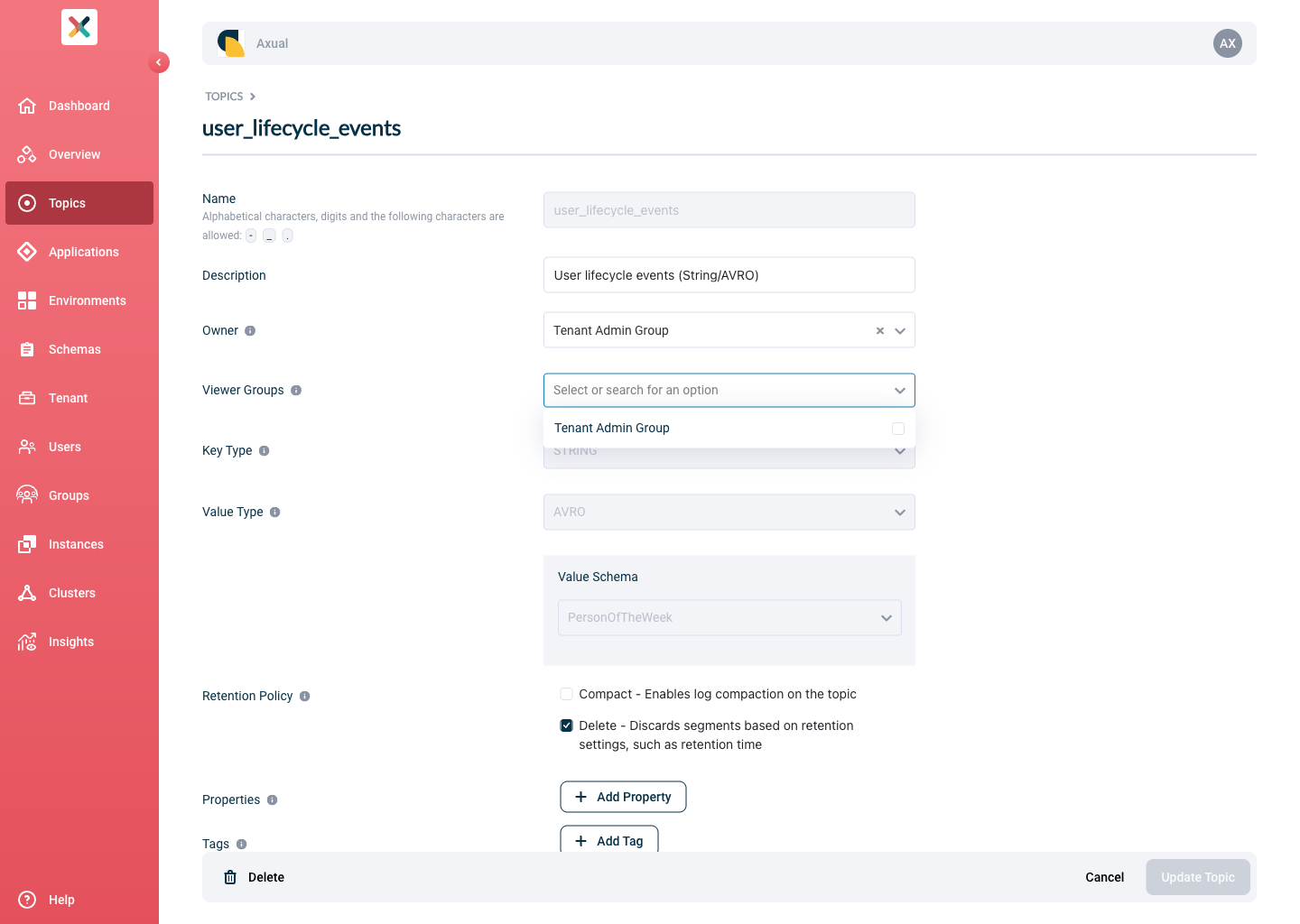Click the Delete topic button label

(266, 877)
